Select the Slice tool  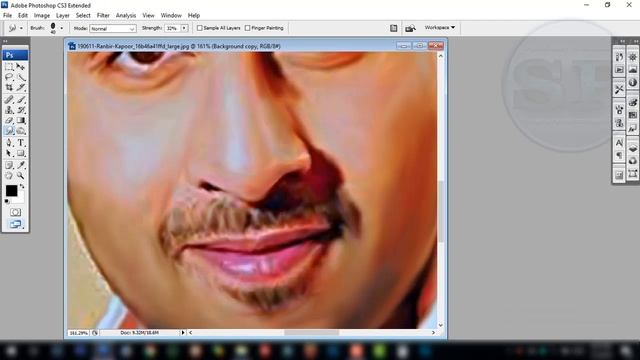click(21, 87)
